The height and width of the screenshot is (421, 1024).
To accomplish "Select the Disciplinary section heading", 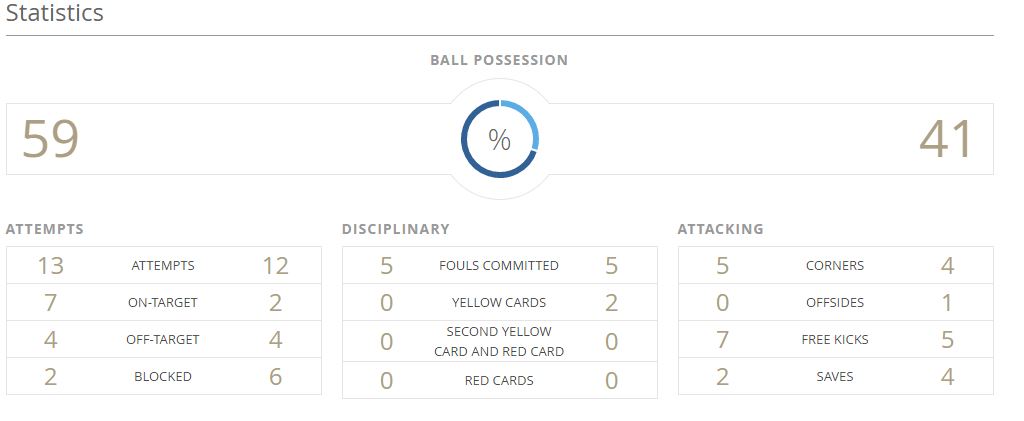I will [396, 229].
